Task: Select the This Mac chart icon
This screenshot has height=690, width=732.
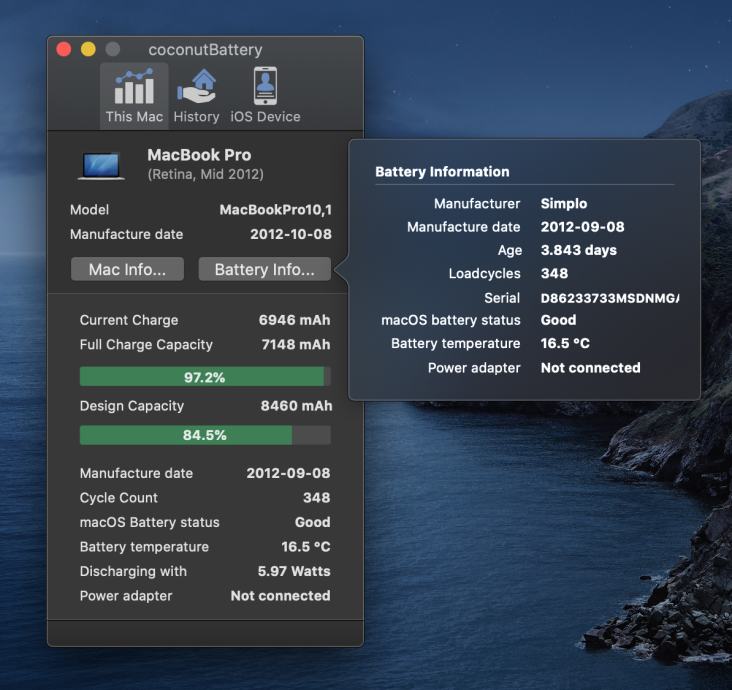Action: pos(134,88)
